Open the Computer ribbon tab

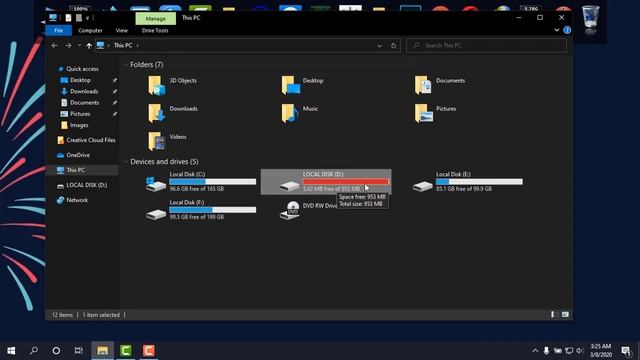pyautogui.click(x=90, y=30)
